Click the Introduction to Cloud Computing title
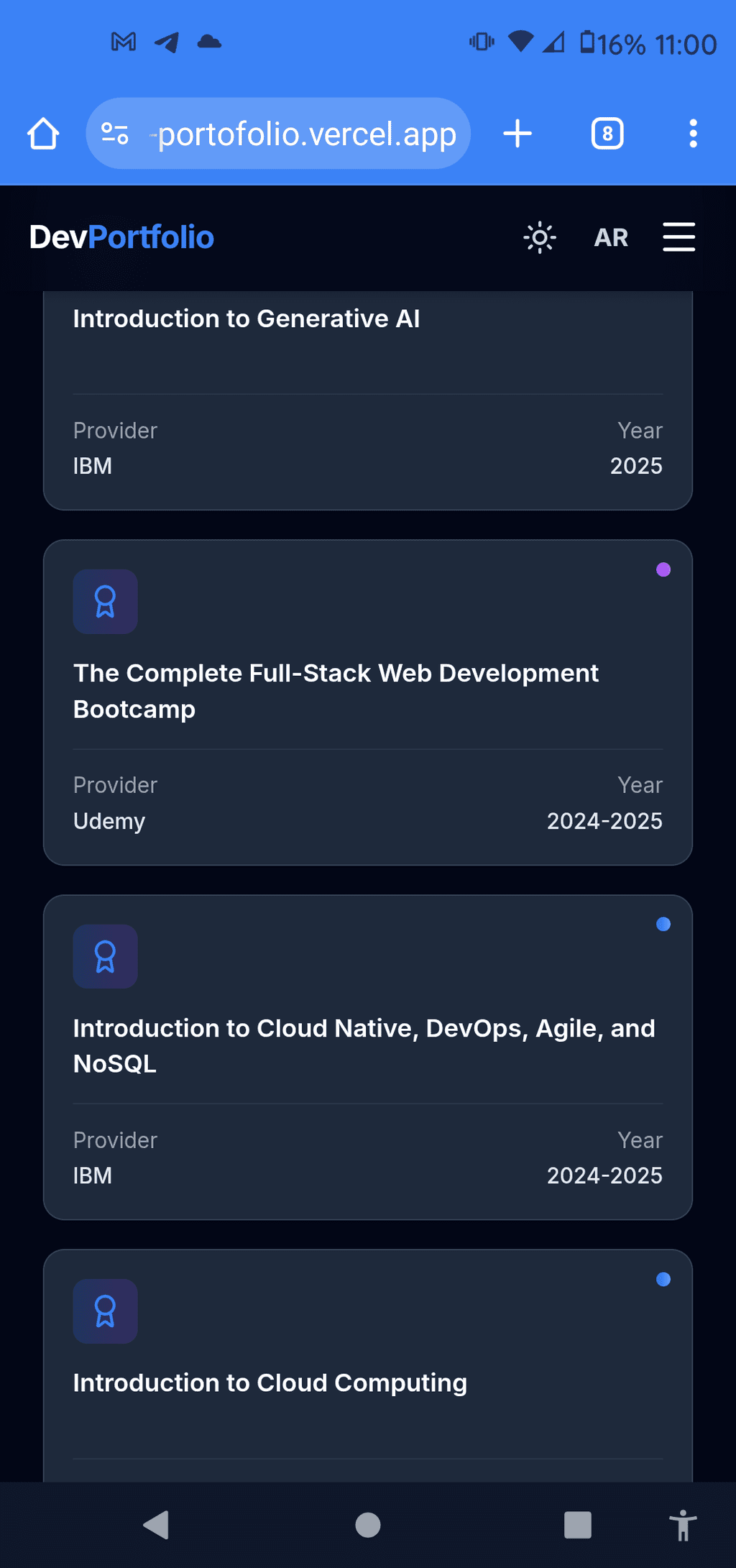This screenshot has height=1568, width=736. (x=270, y=1383)
